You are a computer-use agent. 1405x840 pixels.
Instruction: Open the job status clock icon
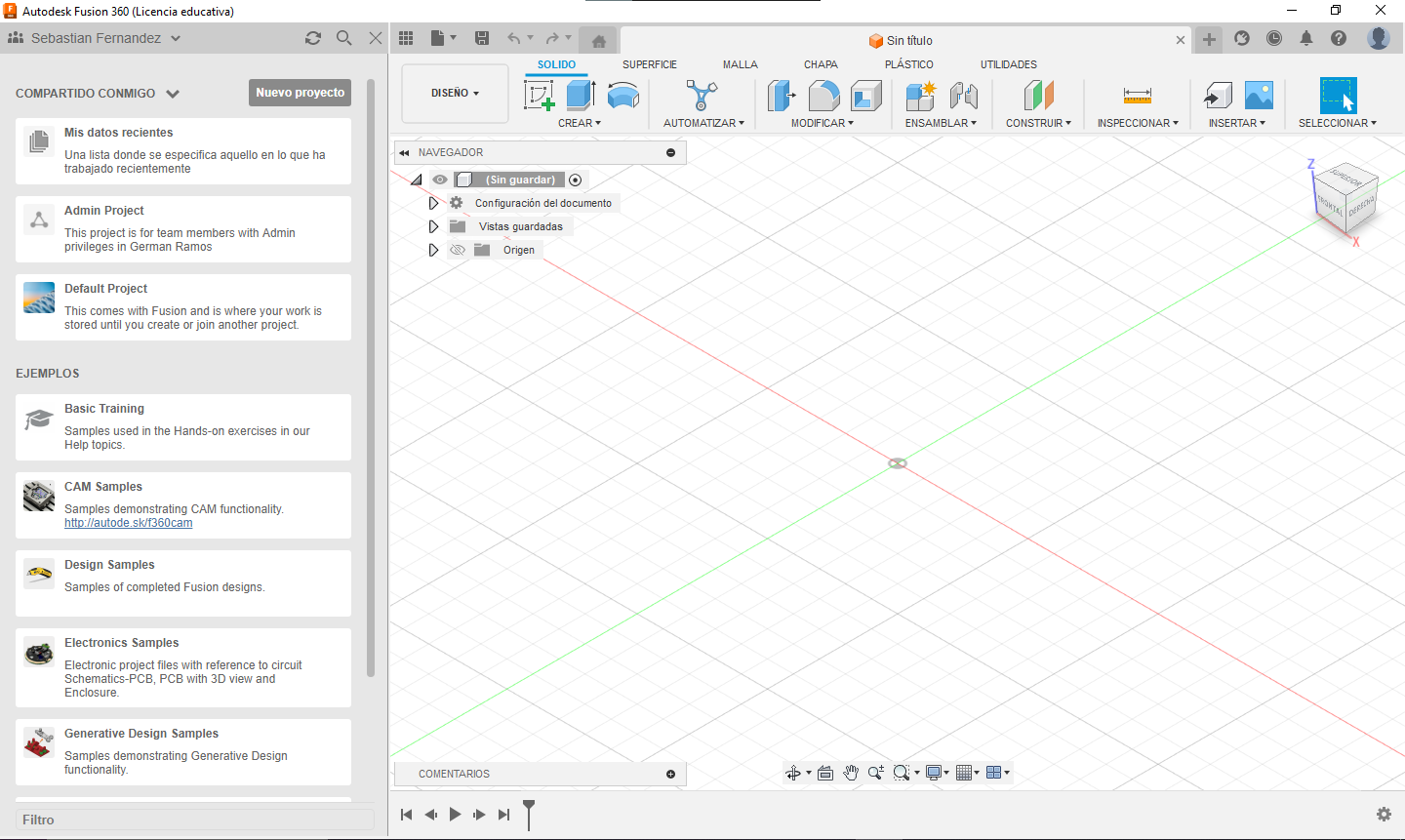coord(1274,38)
